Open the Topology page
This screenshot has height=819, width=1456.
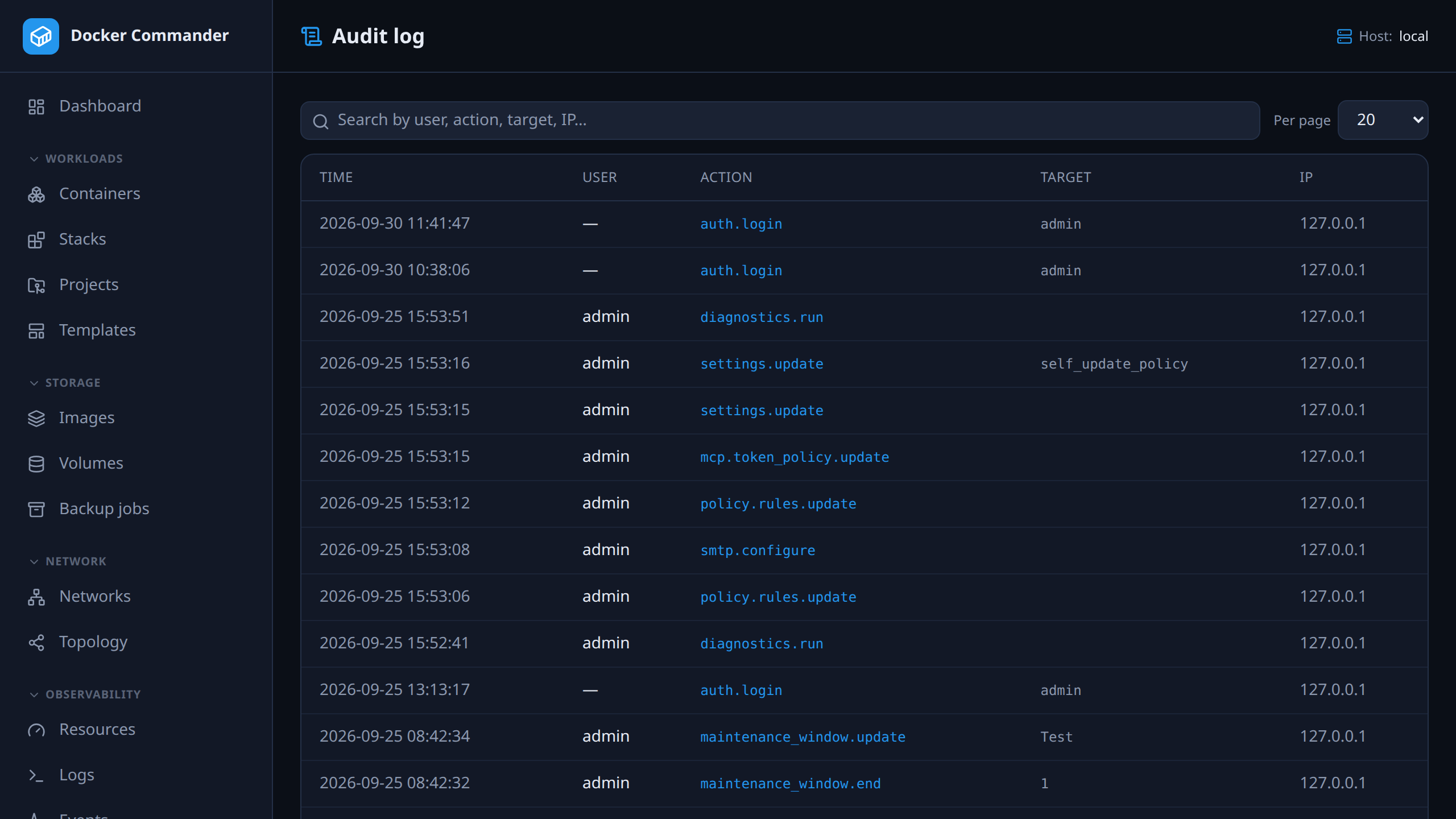(93, 642)
